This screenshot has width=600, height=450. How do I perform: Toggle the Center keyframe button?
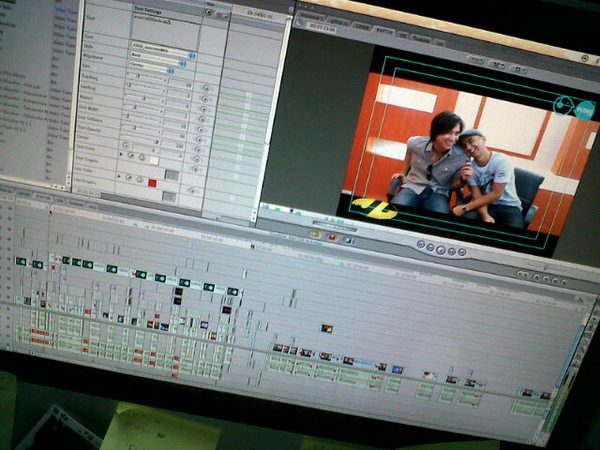pyautogui.click(x=196, y=159)
